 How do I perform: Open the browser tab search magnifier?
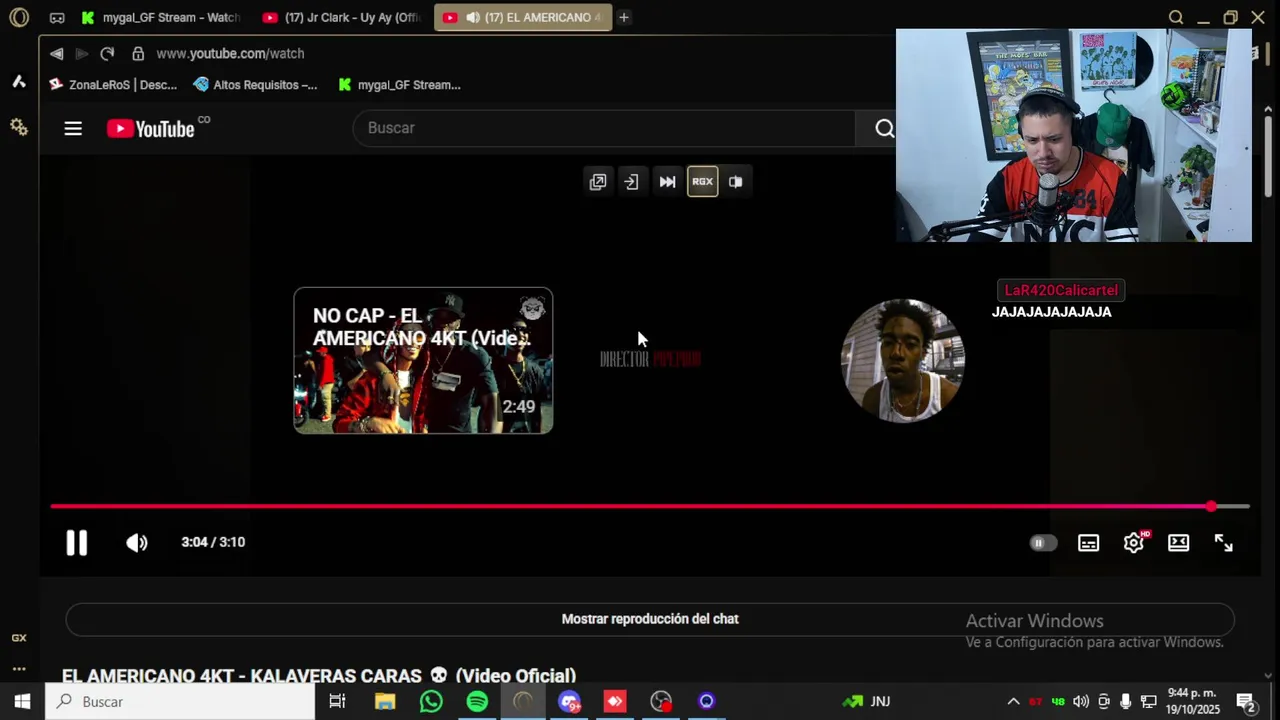coord(1176,17)
